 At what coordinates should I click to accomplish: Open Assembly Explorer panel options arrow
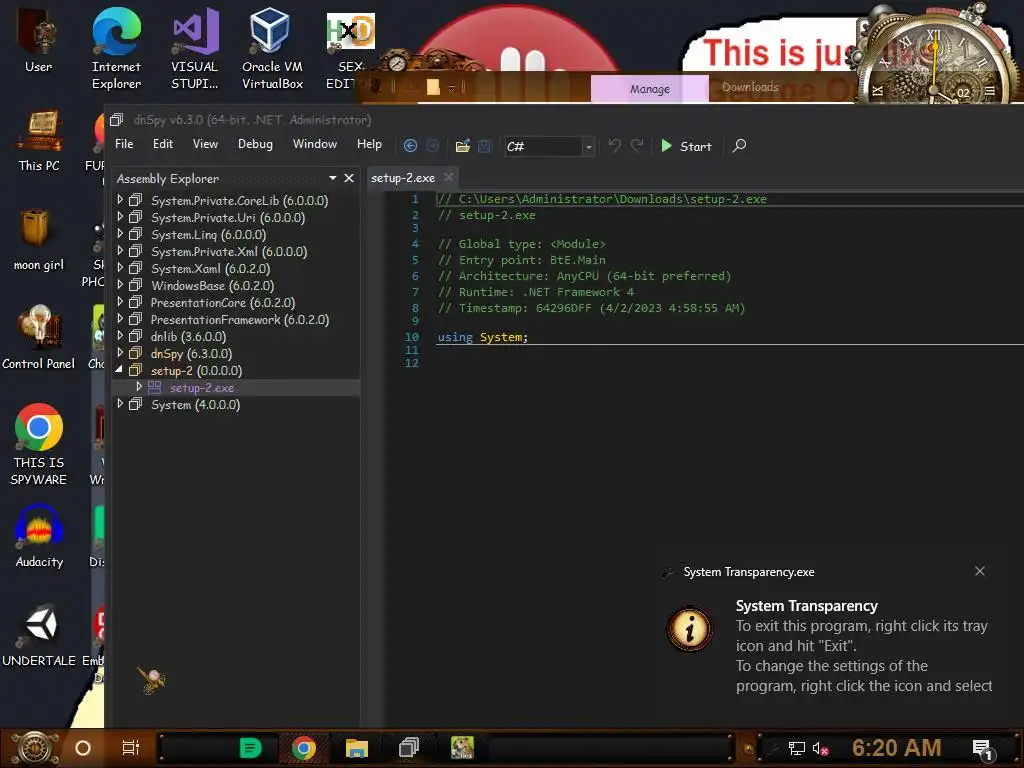tap(332, 178)
